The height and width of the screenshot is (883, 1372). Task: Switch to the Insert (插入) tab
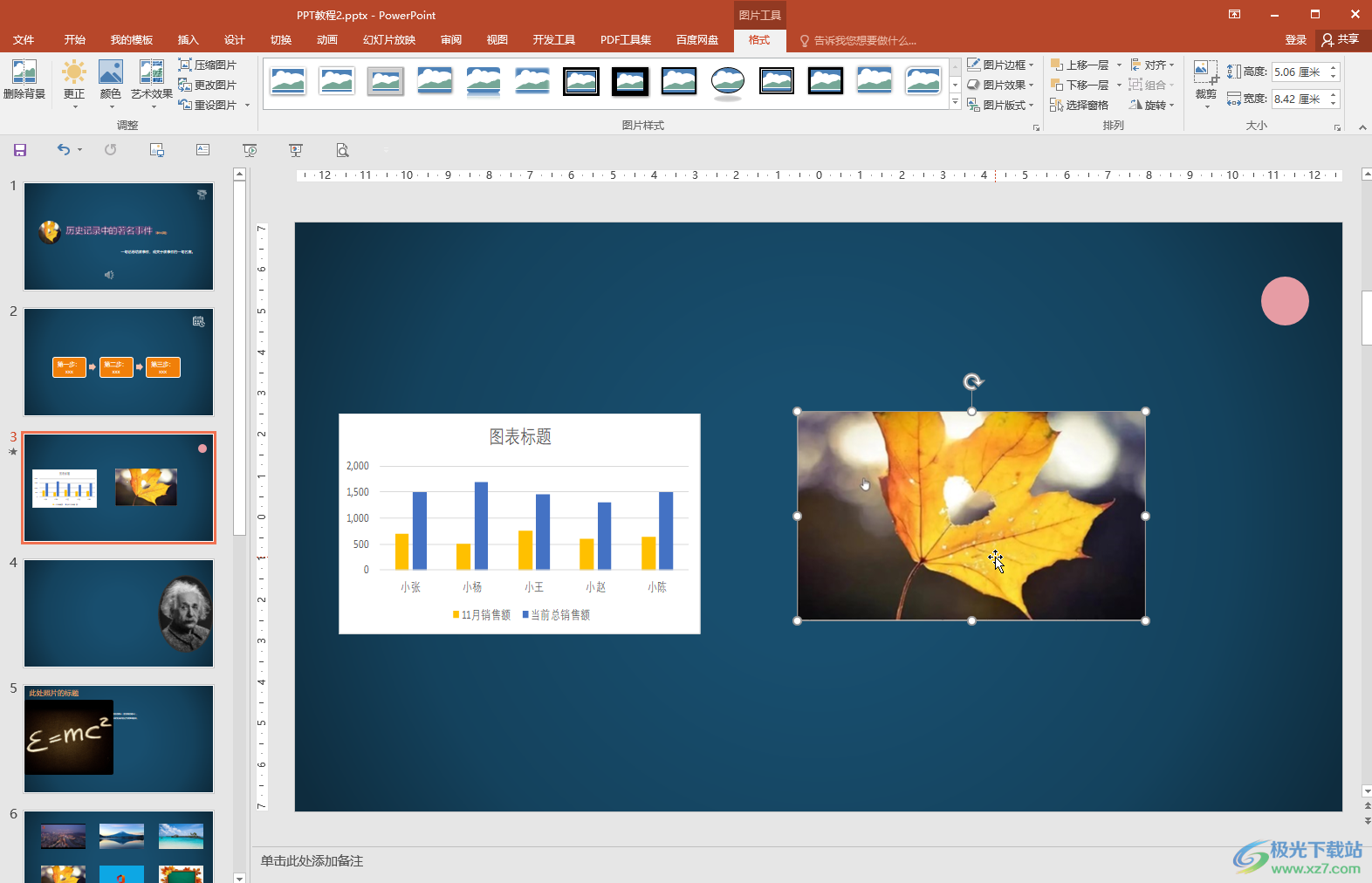pos(189,40)
